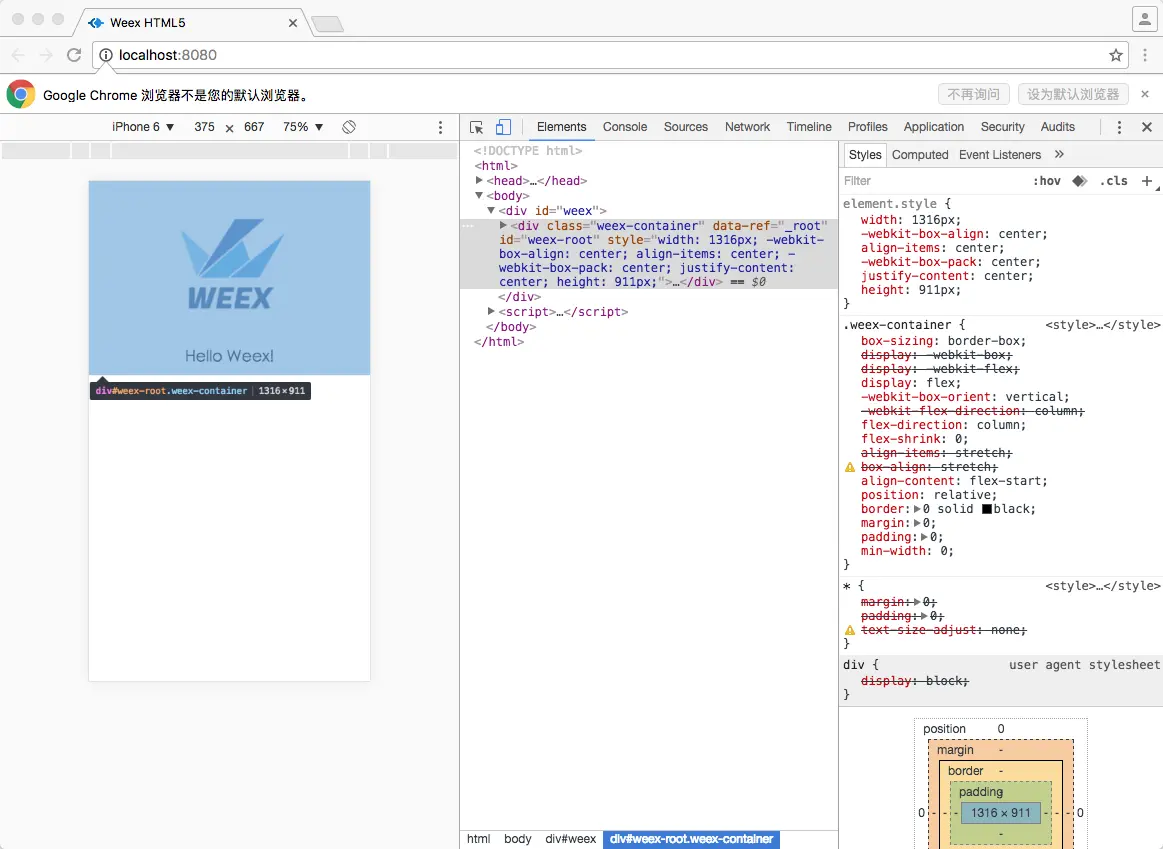Edit the device width field 375
Screen dimensions: 1163x849
point(204,127)
